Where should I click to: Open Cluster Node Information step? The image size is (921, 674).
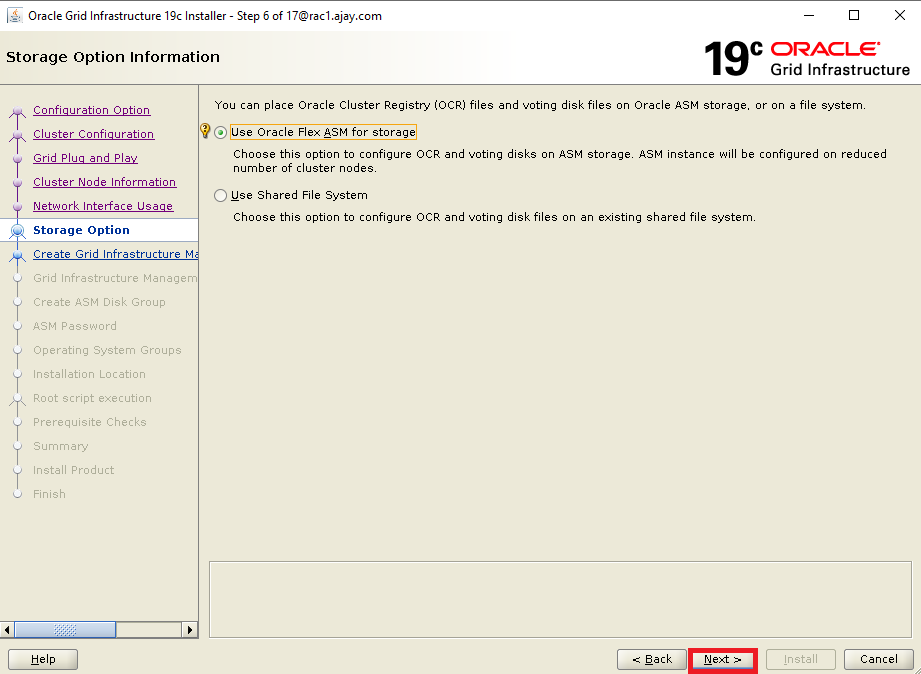point(105,182)
